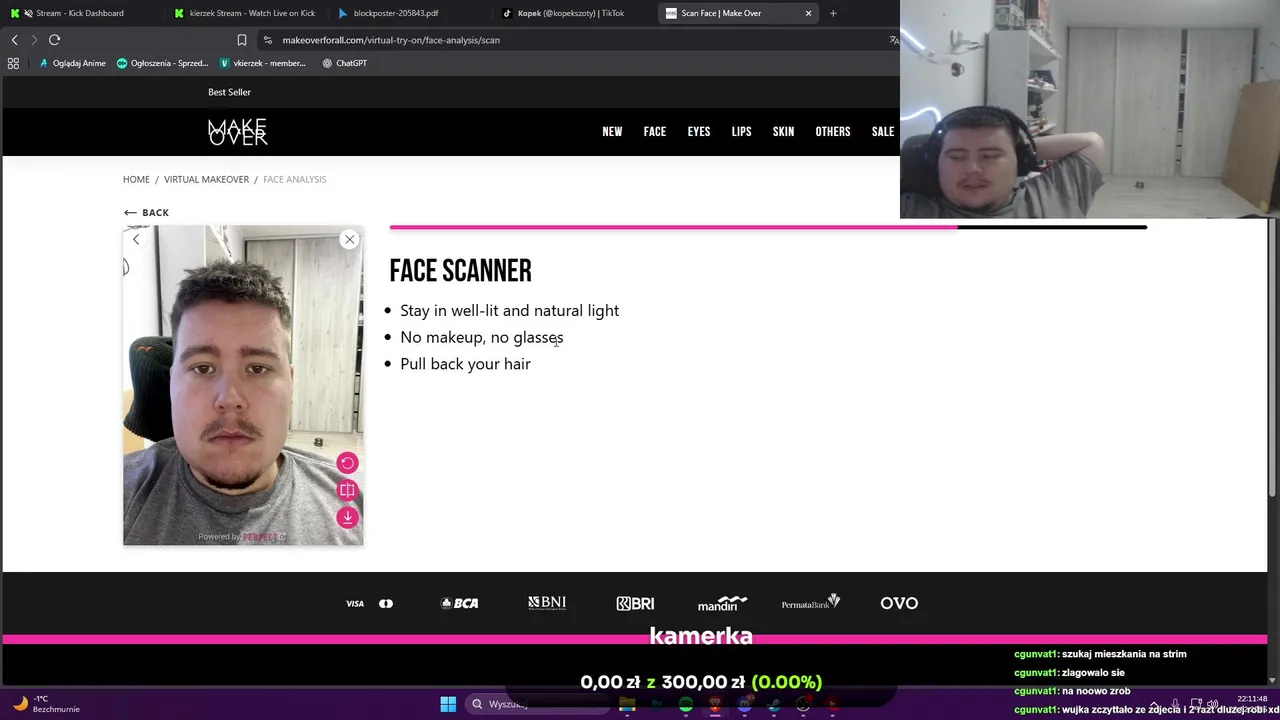1280x720 pixels.
Task: Open SALE menu item
Action: click(883, 132)
